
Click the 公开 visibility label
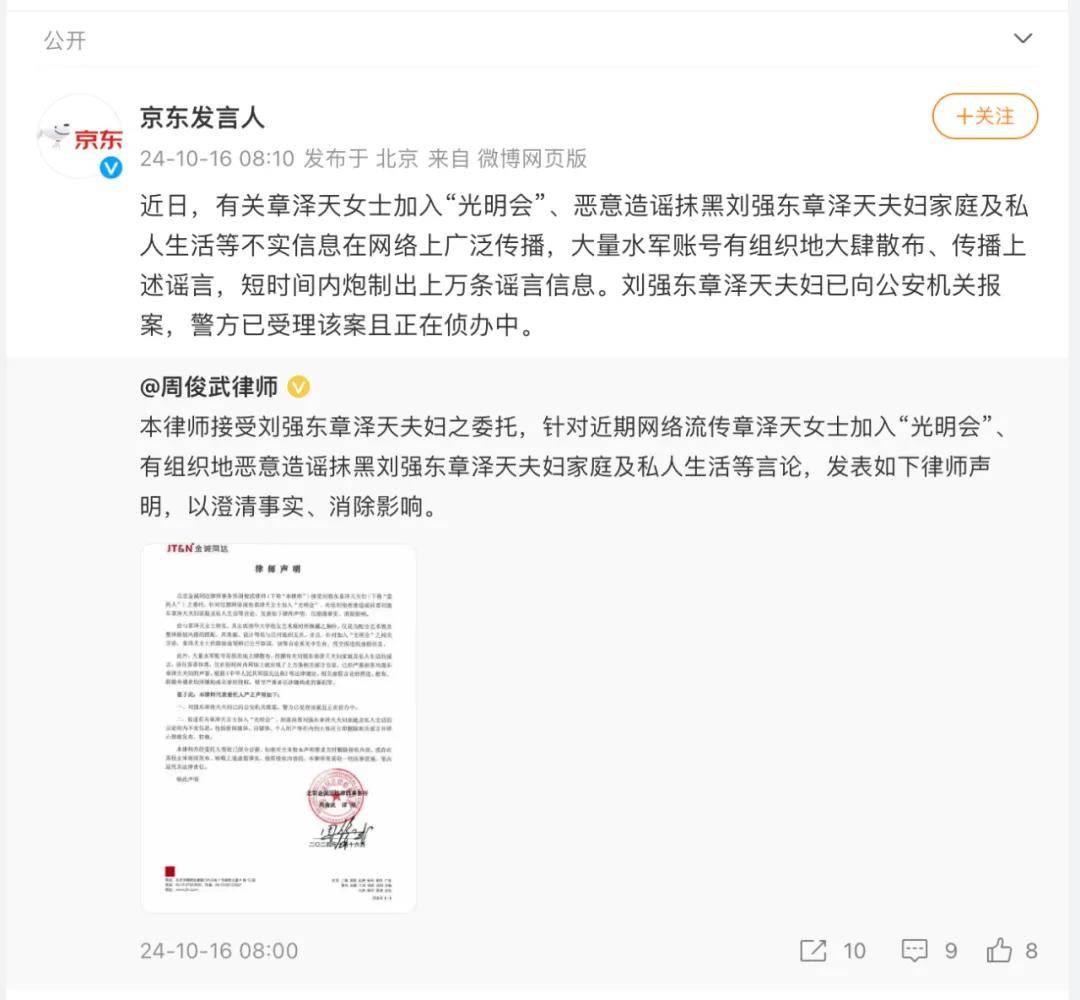(x=65, y=41)
